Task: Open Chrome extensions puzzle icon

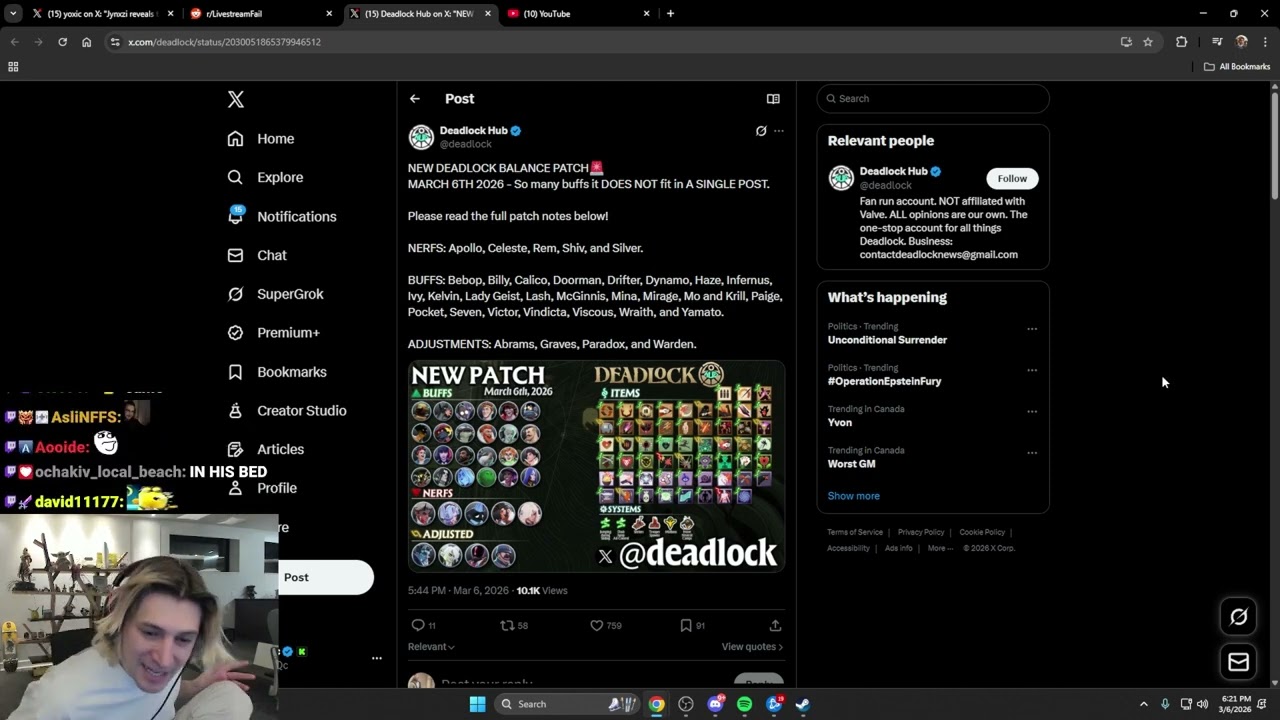Action: (x=1181, y=42)
